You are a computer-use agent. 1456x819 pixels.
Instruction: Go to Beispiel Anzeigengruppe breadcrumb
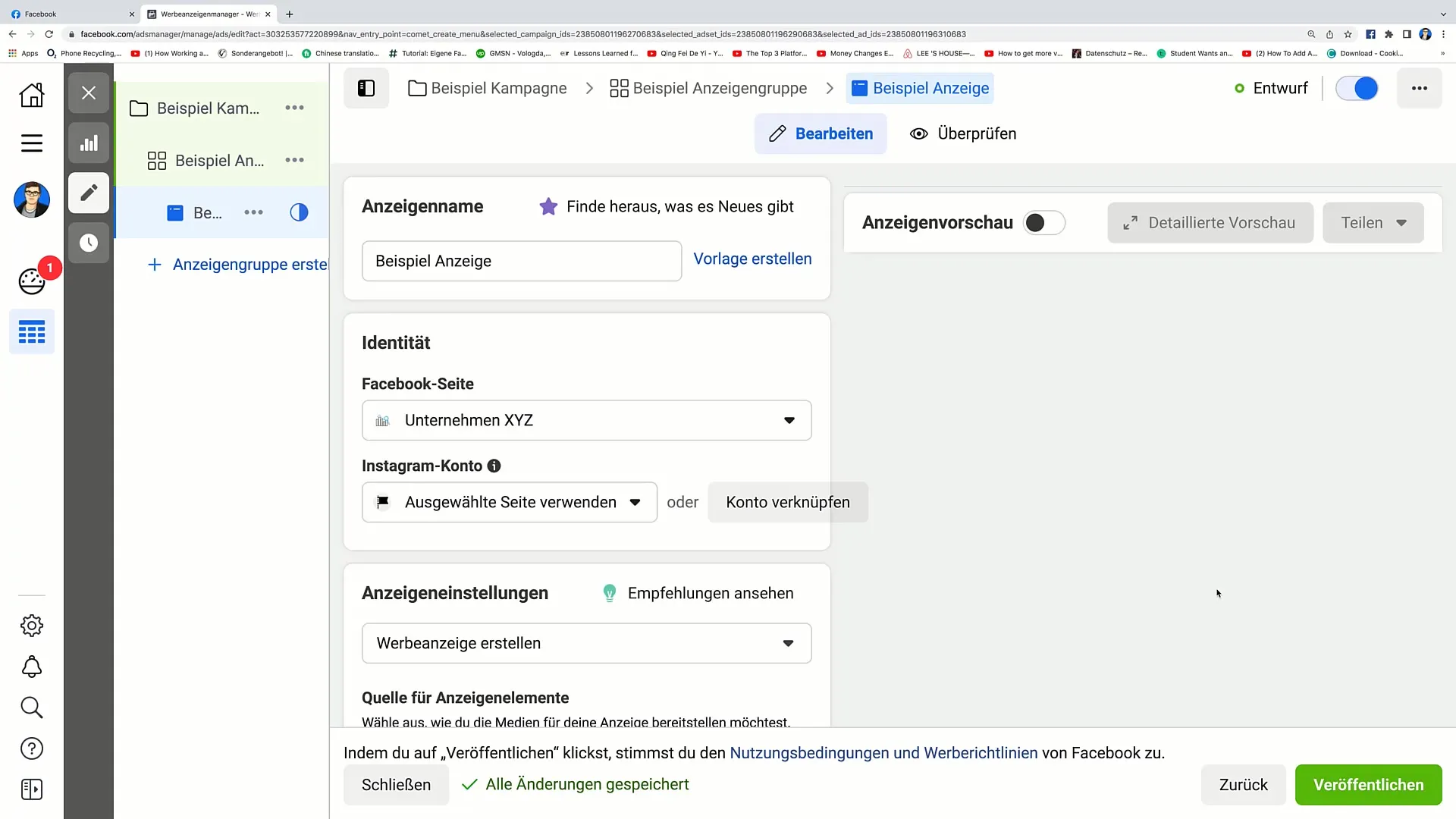[708, 88]
